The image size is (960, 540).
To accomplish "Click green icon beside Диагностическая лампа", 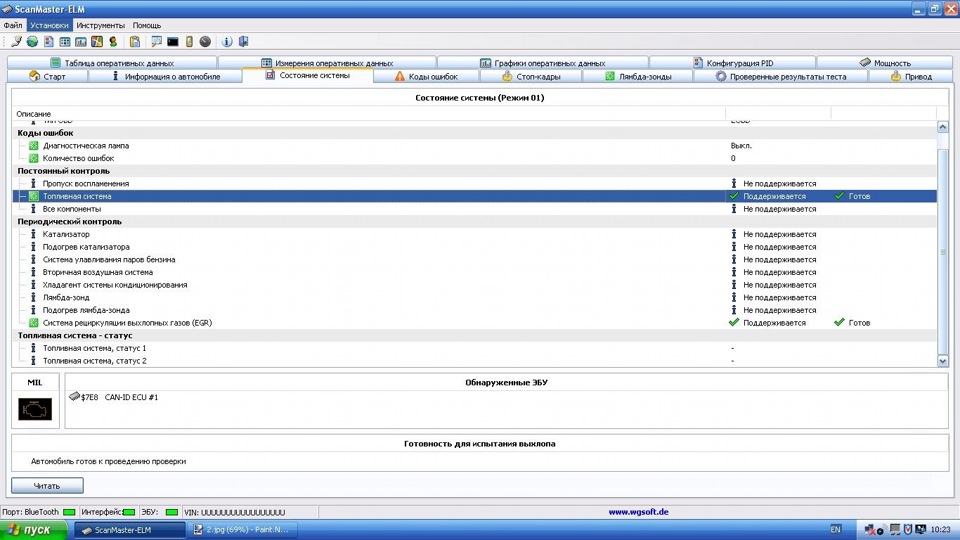I will 34,146.
